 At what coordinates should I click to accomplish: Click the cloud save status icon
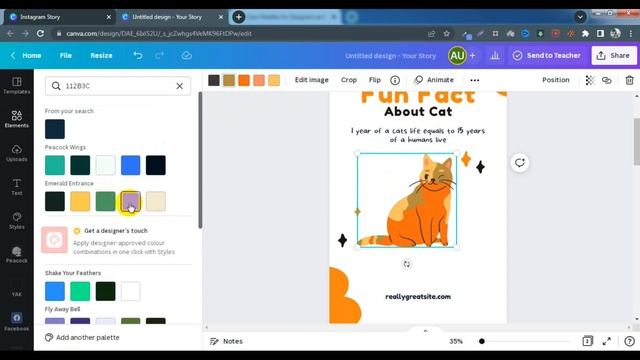187,56
